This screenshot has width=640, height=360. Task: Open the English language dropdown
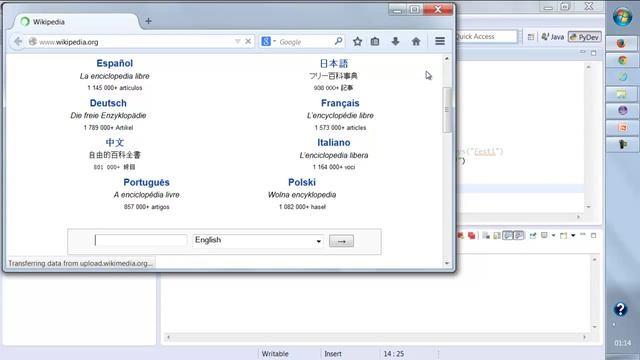[258, 240]
